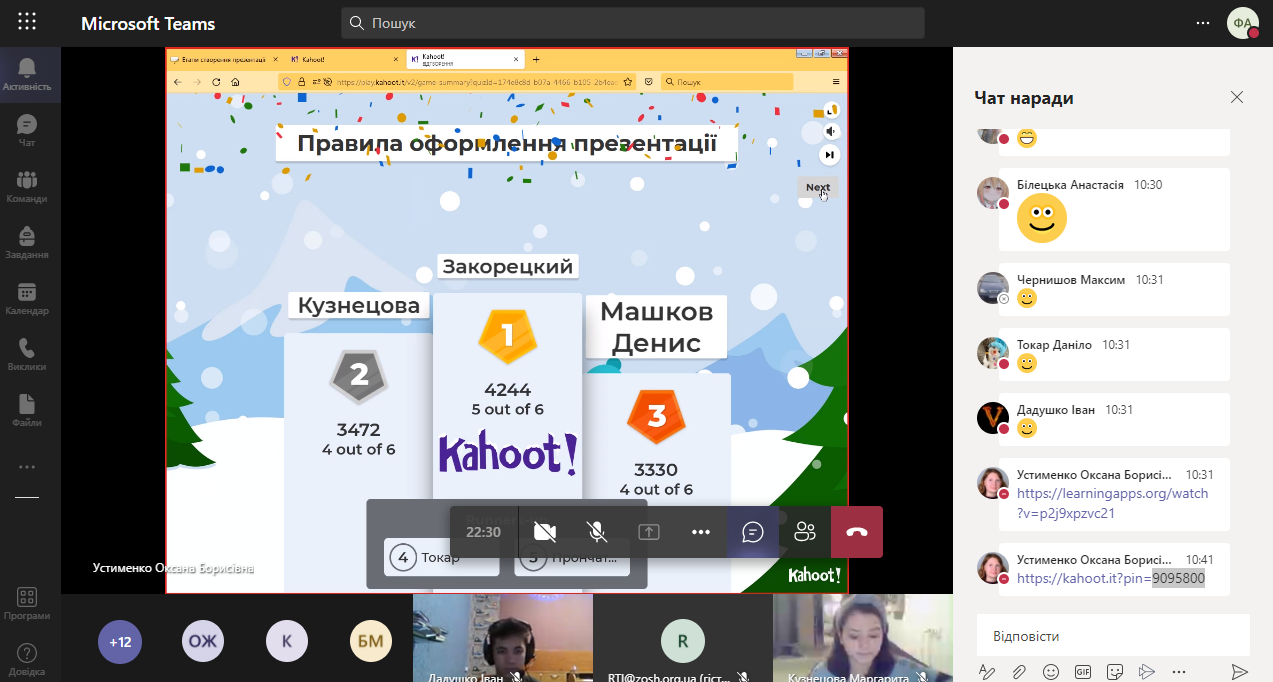Select the БМ participant avatar
The height and width of the screenshot is (682, 1273).
(371, 642)
